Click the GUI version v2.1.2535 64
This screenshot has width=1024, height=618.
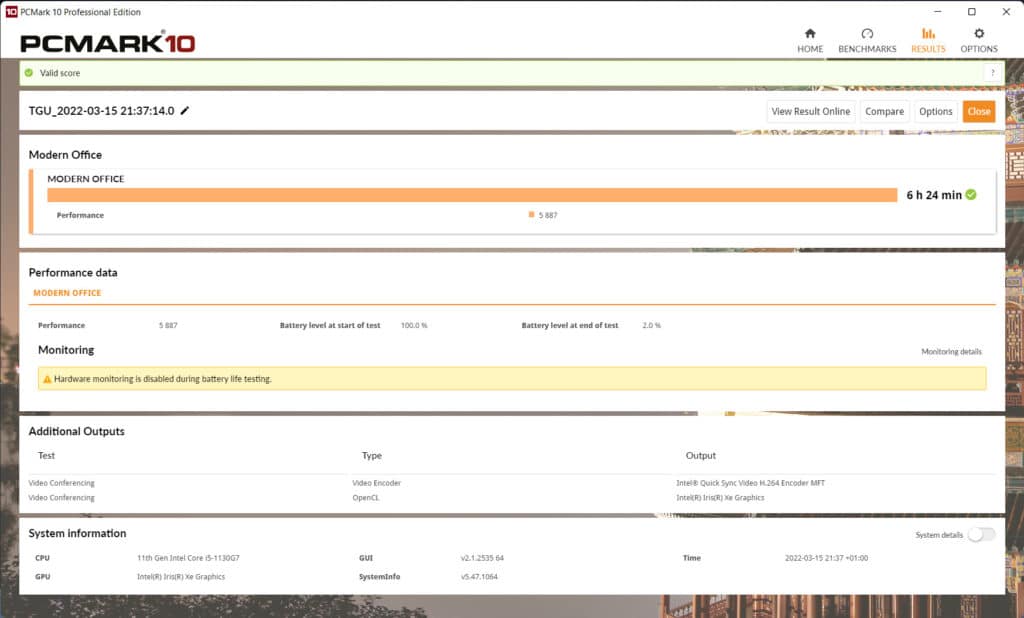[x=482, y=558]
